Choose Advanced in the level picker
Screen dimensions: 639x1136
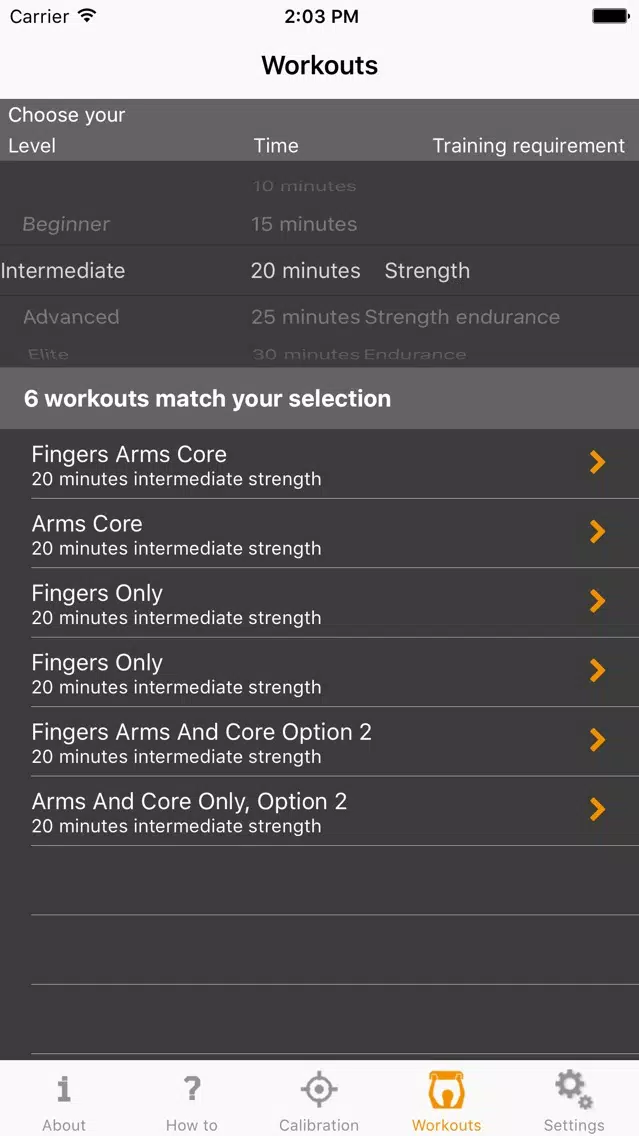71,317
